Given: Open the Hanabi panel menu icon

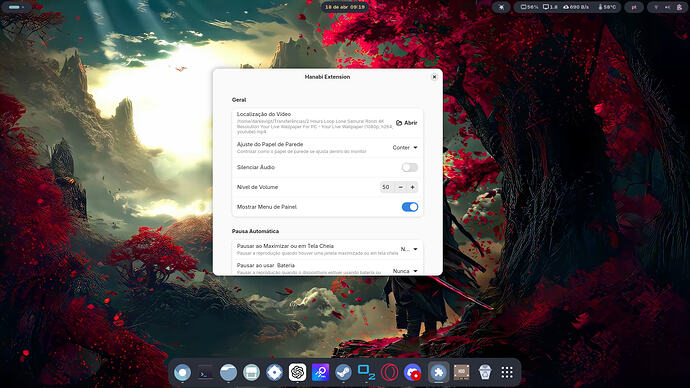Looking at the screenshot, I should [x=501, y=7].
